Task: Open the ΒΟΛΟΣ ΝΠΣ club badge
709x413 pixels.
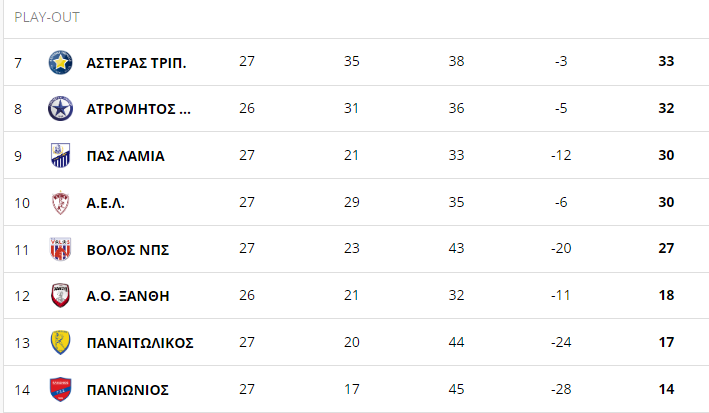Action: [x=61, y=249]
